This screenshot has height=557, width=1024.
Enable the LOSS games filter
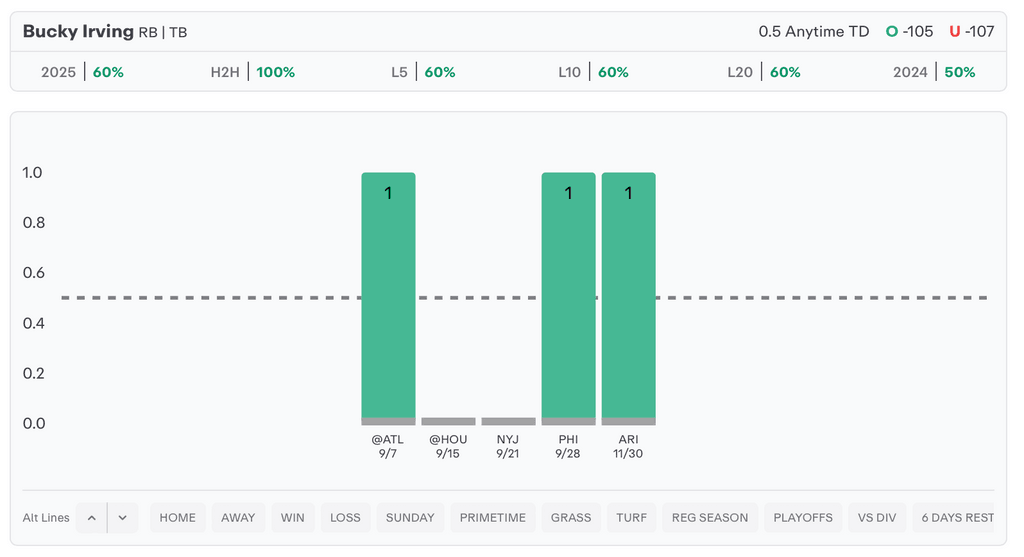345,517
